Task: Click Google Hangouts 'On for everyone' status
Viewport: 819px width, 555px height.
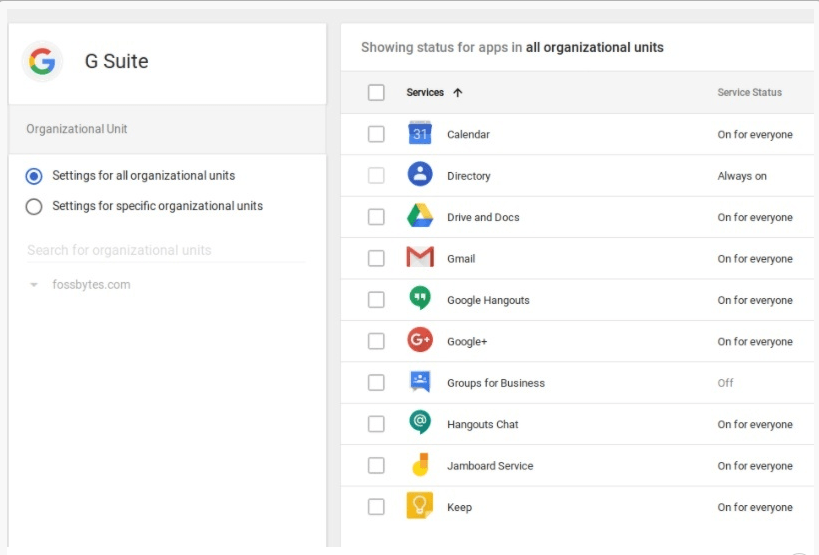Action: [x=755, y=300]
